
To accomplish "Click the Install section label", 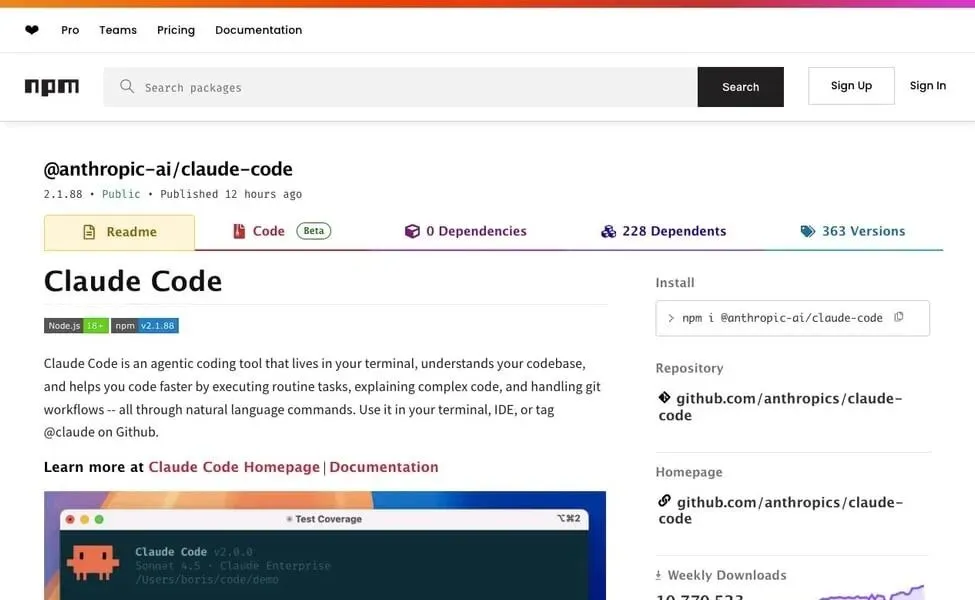I will point(675,282).
